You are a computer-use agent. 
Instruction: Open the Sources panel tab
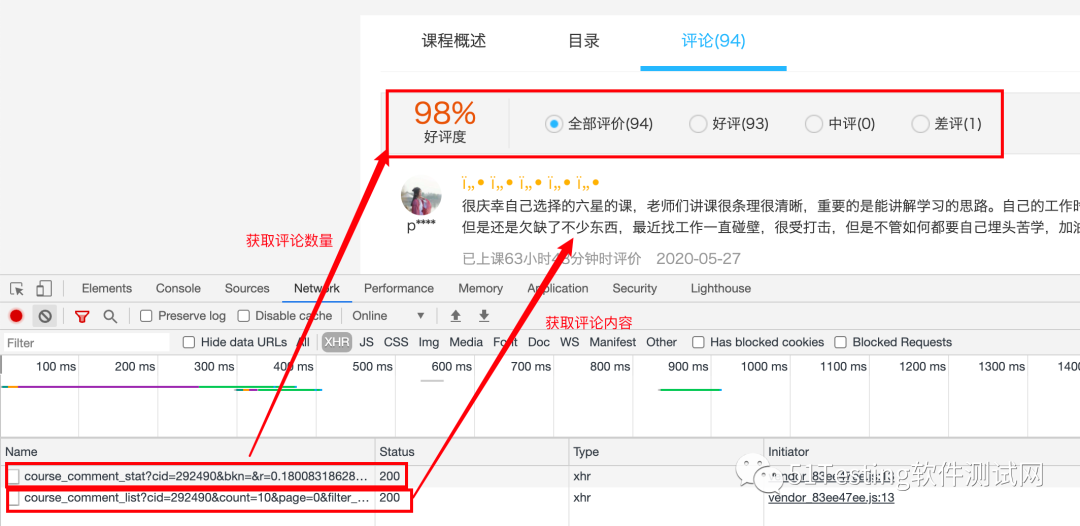[247, 288]
